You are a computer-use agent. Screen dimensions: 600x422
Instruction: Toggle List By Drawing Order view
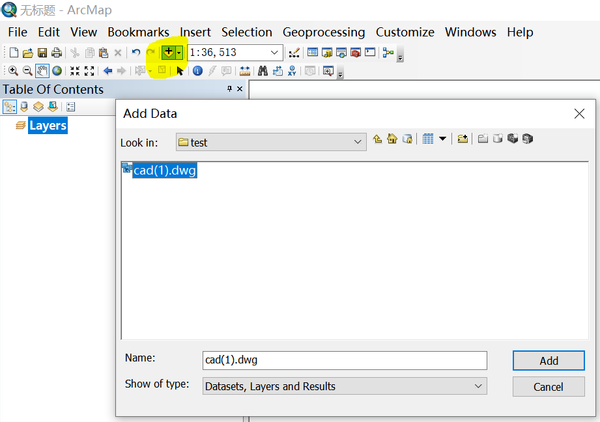(10, 107)
